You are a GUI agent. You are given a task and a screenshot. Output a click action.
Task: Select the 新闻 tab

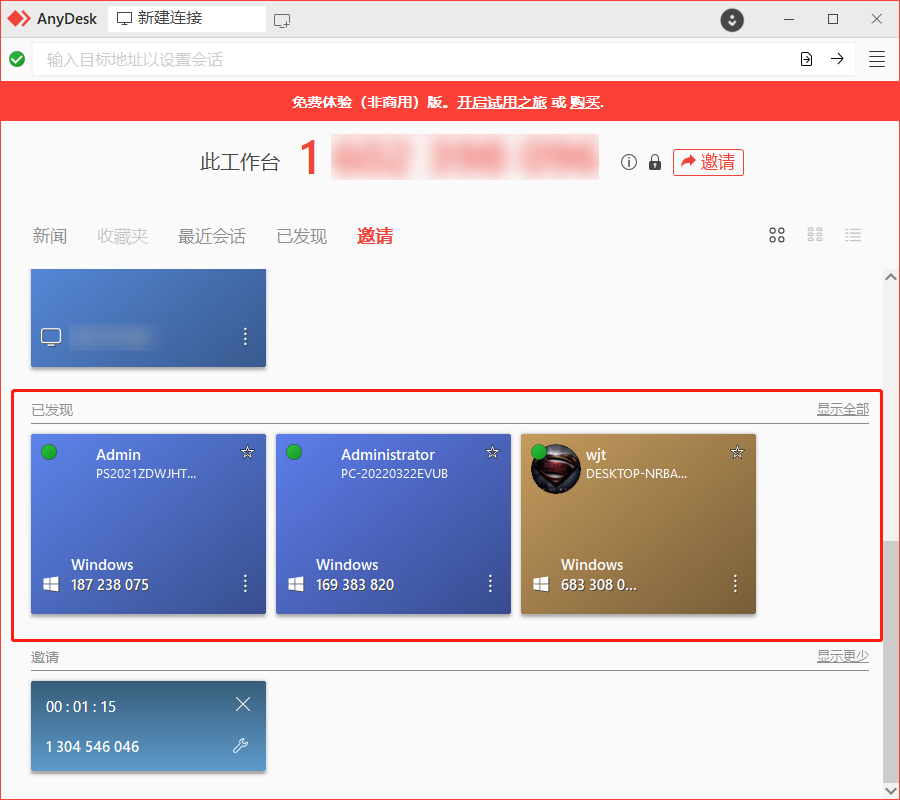point(50,236)
